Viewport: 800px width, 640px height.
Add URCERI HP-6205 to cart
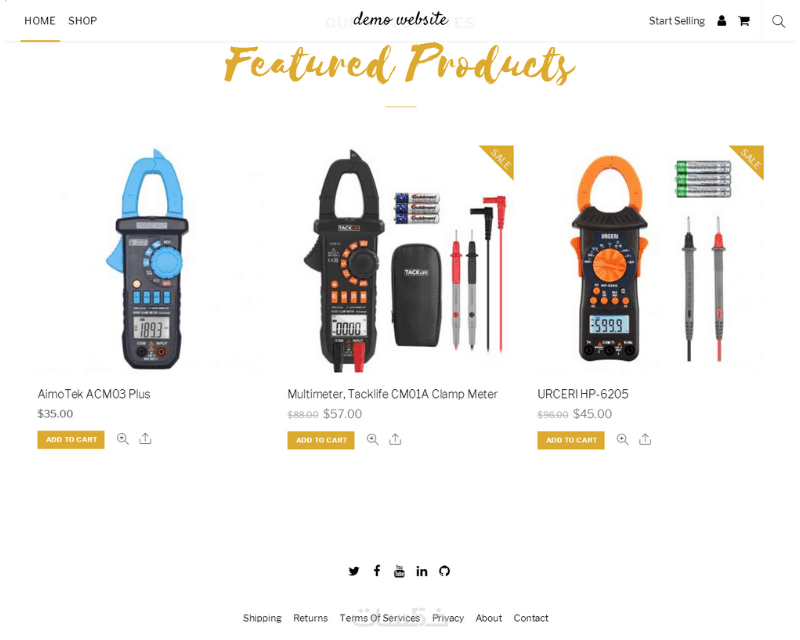[571, 440]
